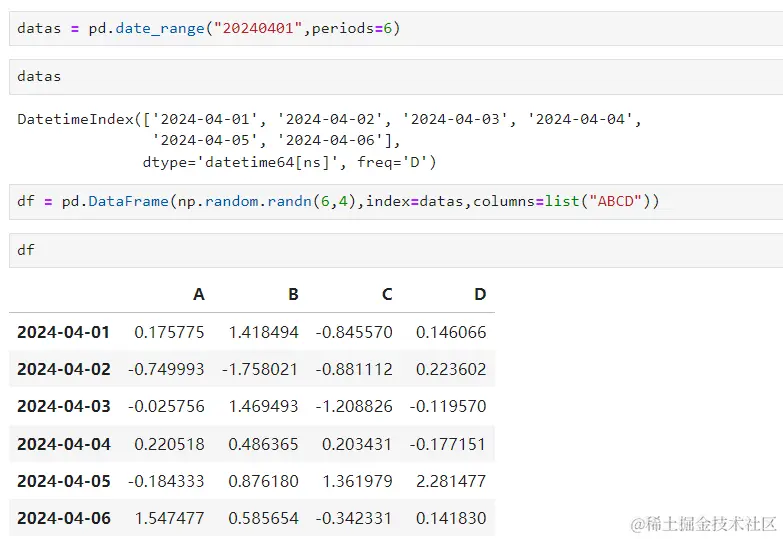Viewport: 783px width, 539px height.
Task: Click cell value -0.749993
Action: tap(166, 369)
